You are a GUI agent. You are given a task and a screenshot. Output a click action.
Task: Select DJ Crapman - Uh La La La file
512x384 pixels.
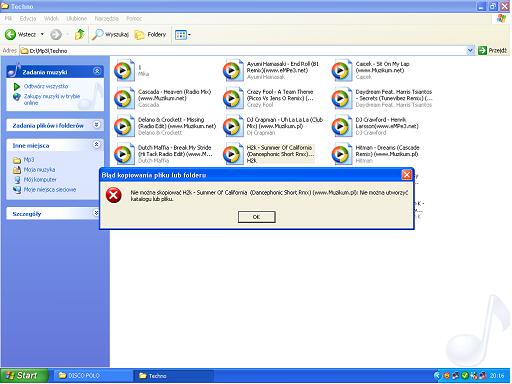pyautogui.click(x=273, y=126)
